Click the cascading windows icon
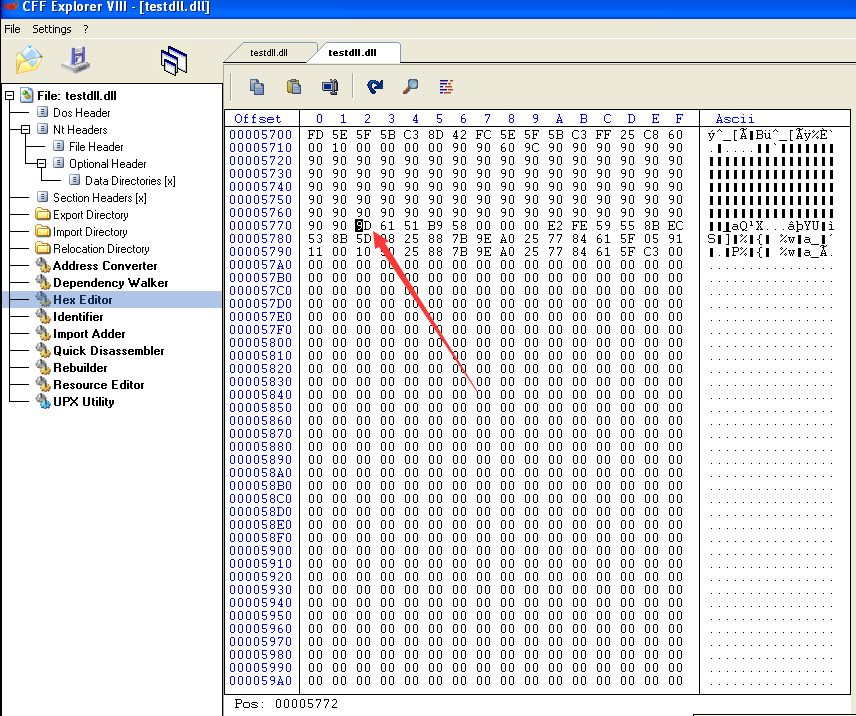856x716 pixels. pyautogui.click(x=174, y=61)
